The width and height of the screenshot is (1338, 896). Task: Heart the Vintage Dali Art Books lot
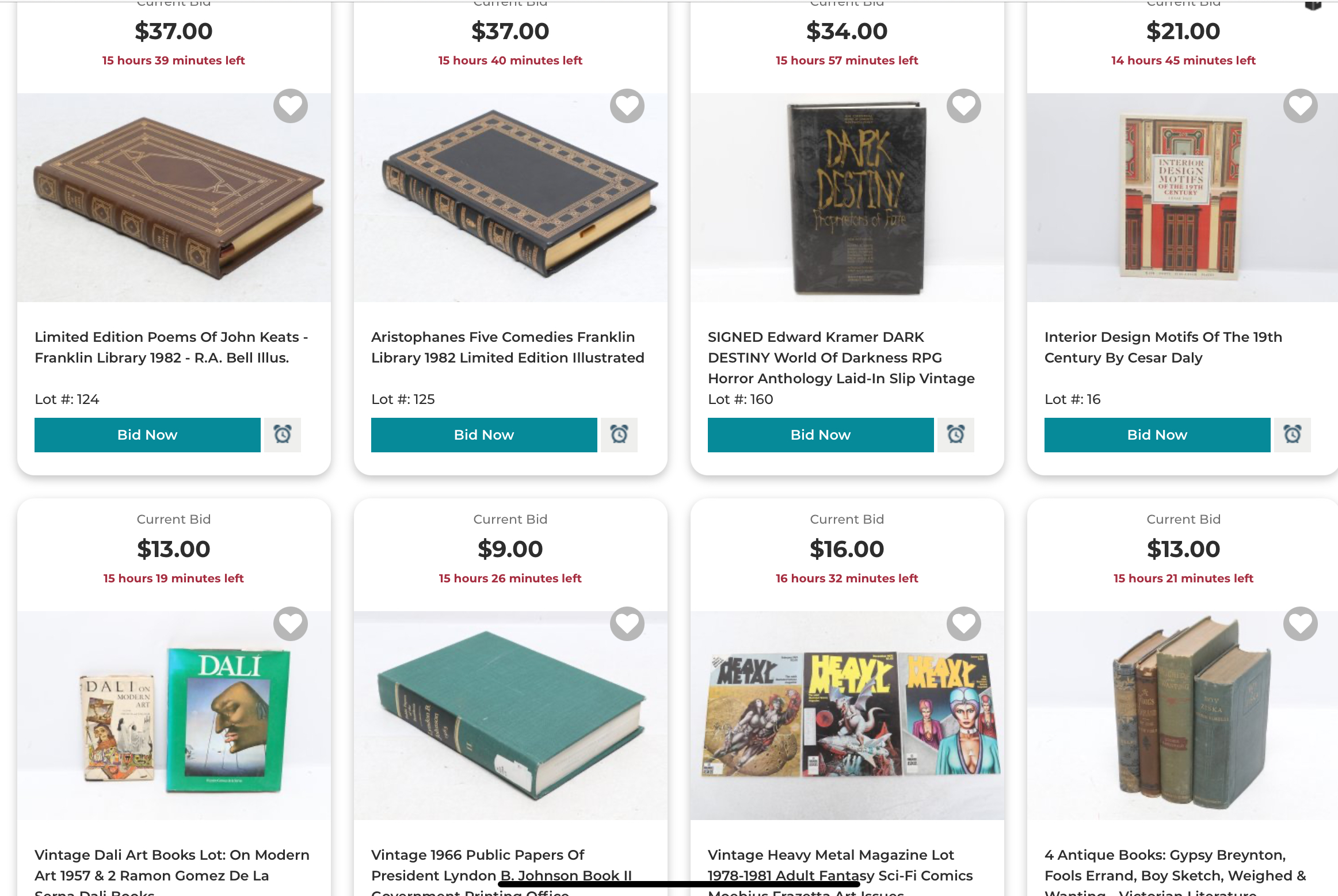pos(290,624)
